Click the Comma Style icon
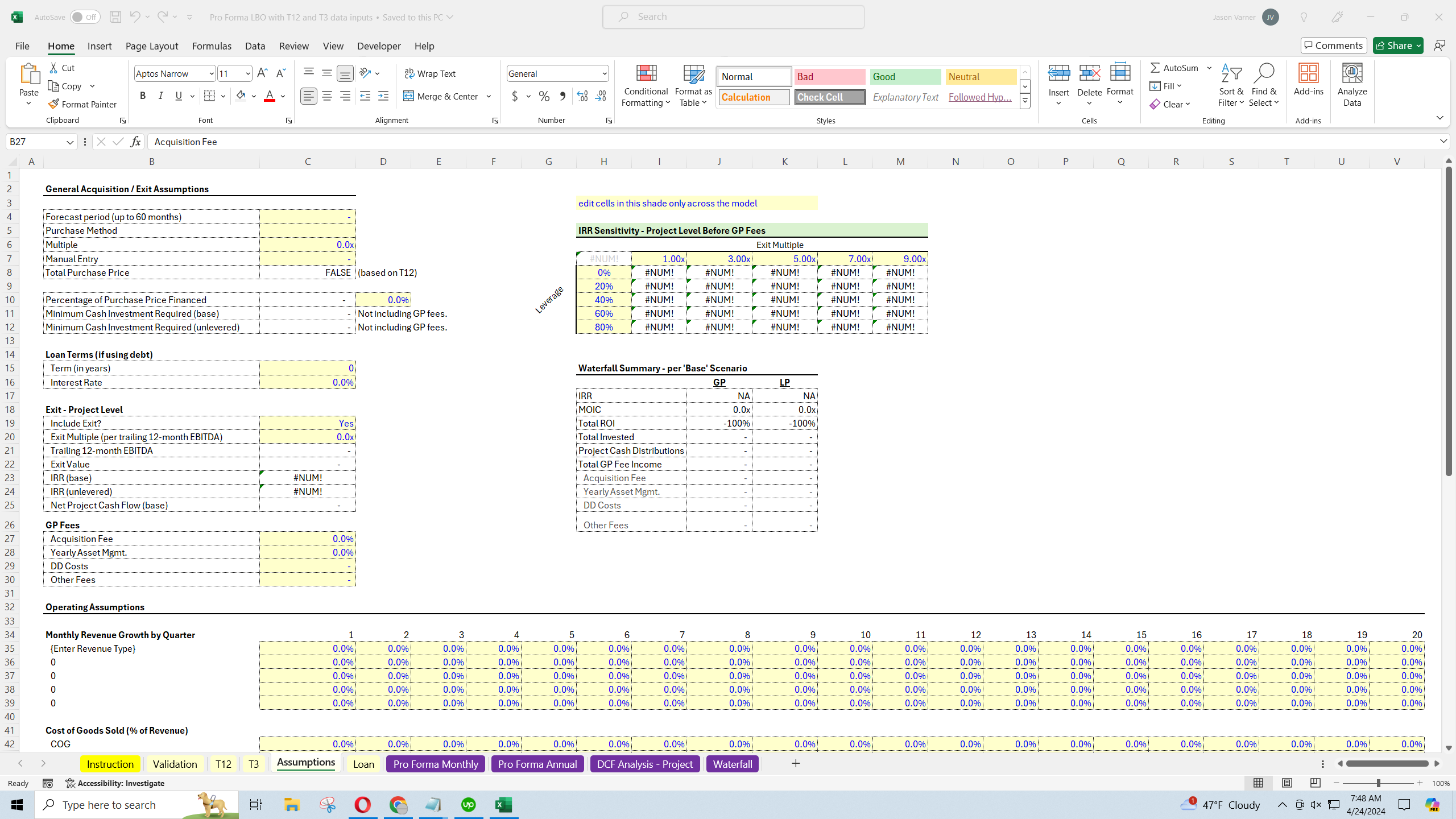Image resolution: width=1456 pixels, height=819 pixels. pyautogui.click(x=562, y=96)
